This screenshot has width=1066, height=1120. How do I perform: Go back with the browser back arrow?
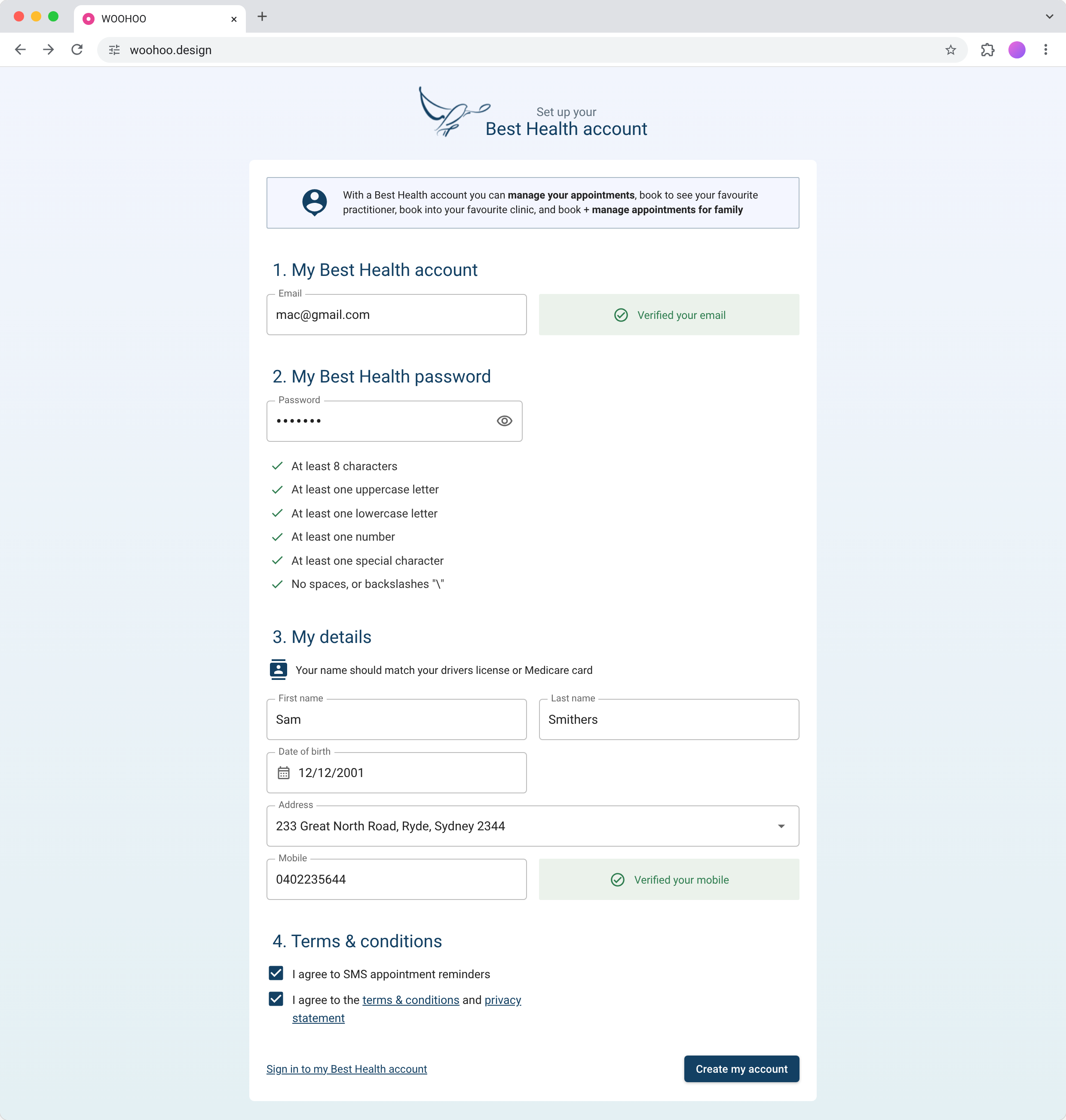pos(21,50)
